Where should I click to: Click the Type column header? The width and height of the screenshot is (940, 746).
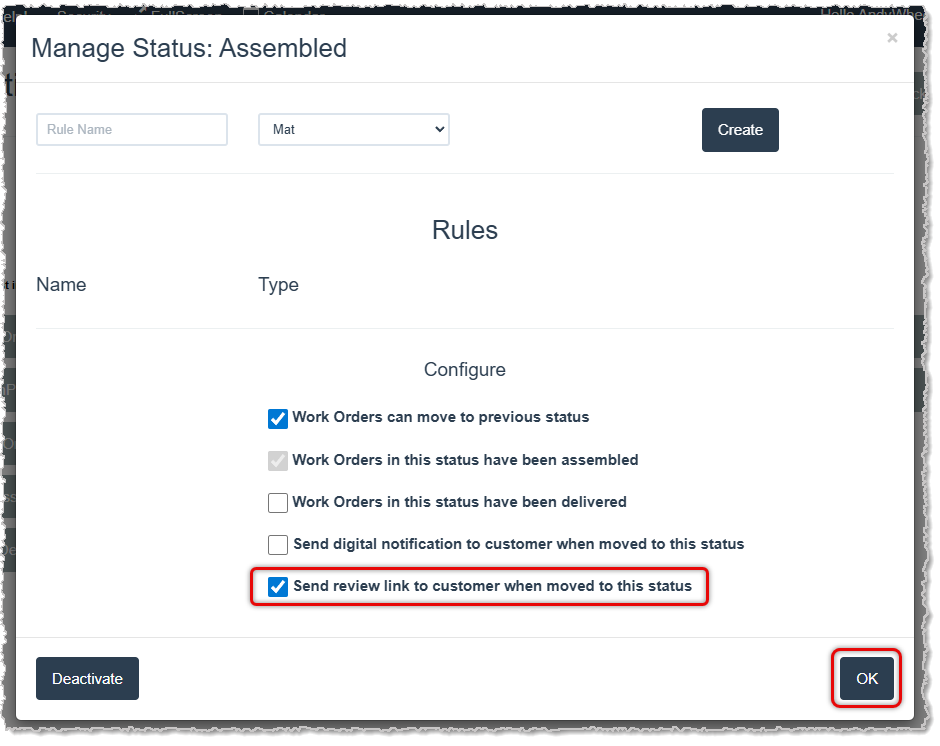click(278, 285)
